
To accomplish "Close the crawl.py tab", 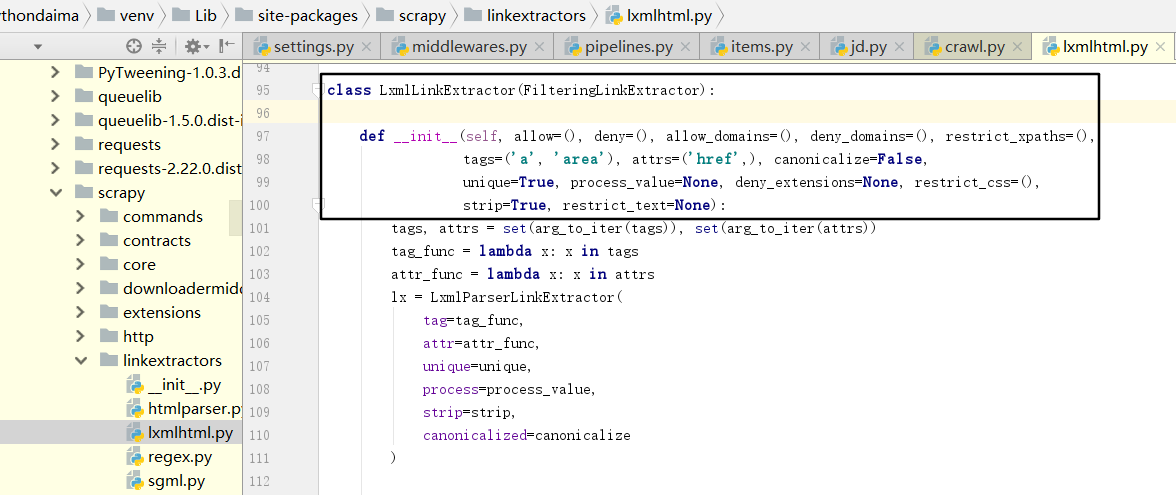I will tap(1018, 47).
